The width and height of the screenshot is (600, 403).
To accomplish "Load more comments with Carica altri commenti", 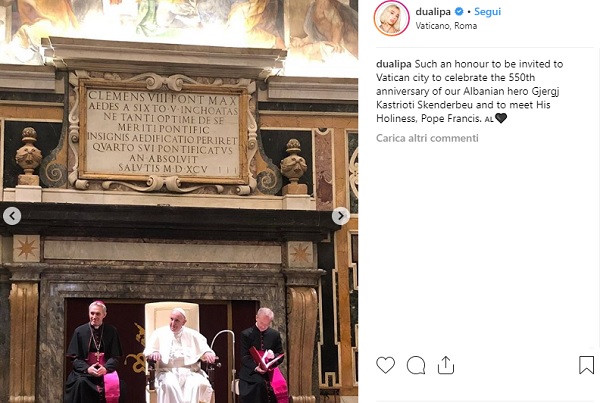I will [x=427, y=138].
